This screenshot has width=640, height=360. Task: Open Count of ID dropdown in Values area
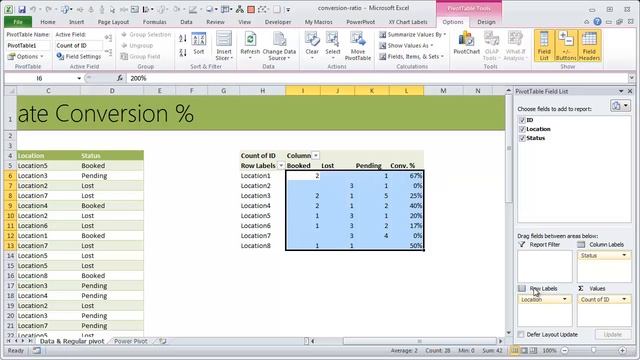(624, 299)
